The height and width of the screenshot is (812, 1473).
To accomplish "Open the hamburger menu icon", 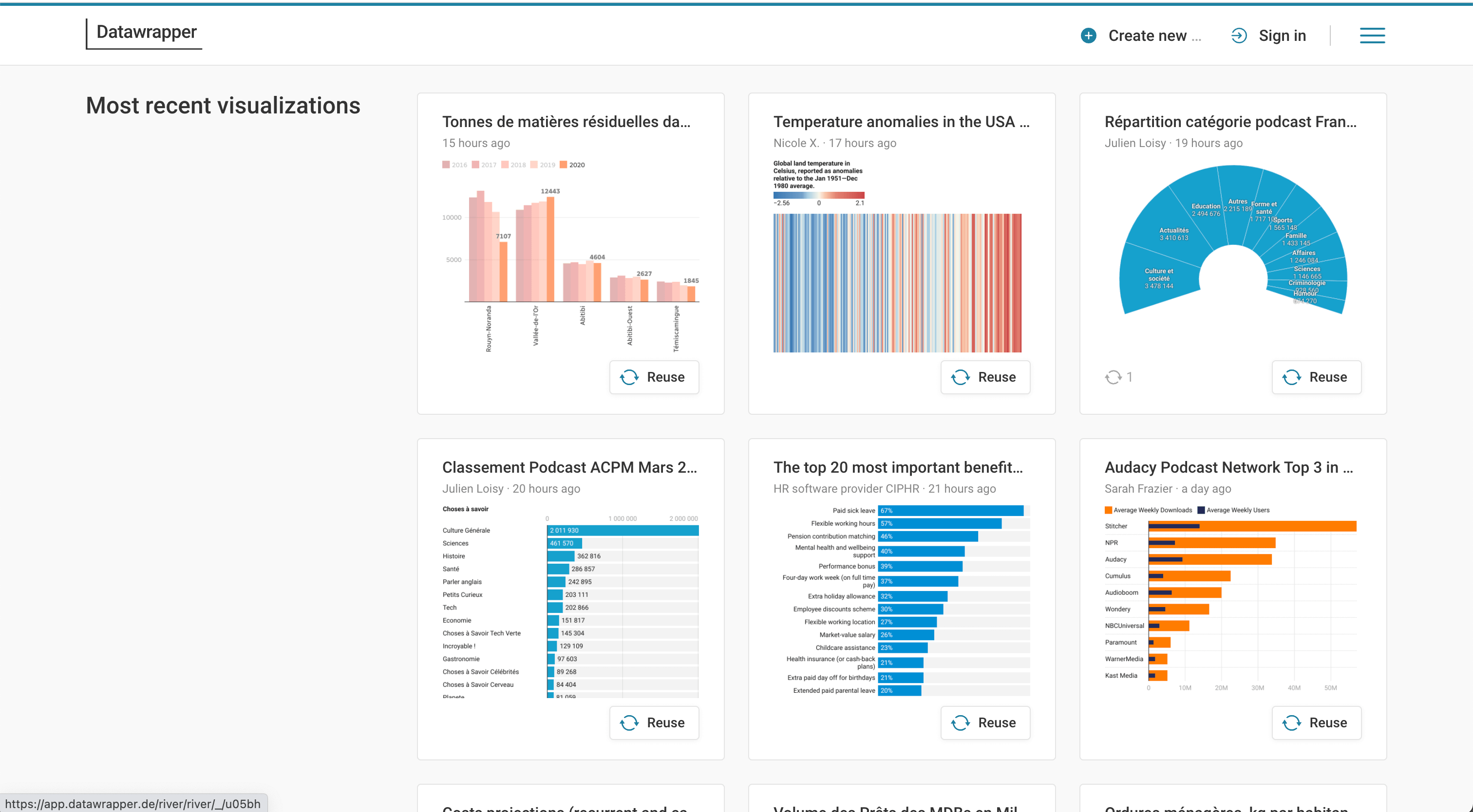I will point(1372,36).
